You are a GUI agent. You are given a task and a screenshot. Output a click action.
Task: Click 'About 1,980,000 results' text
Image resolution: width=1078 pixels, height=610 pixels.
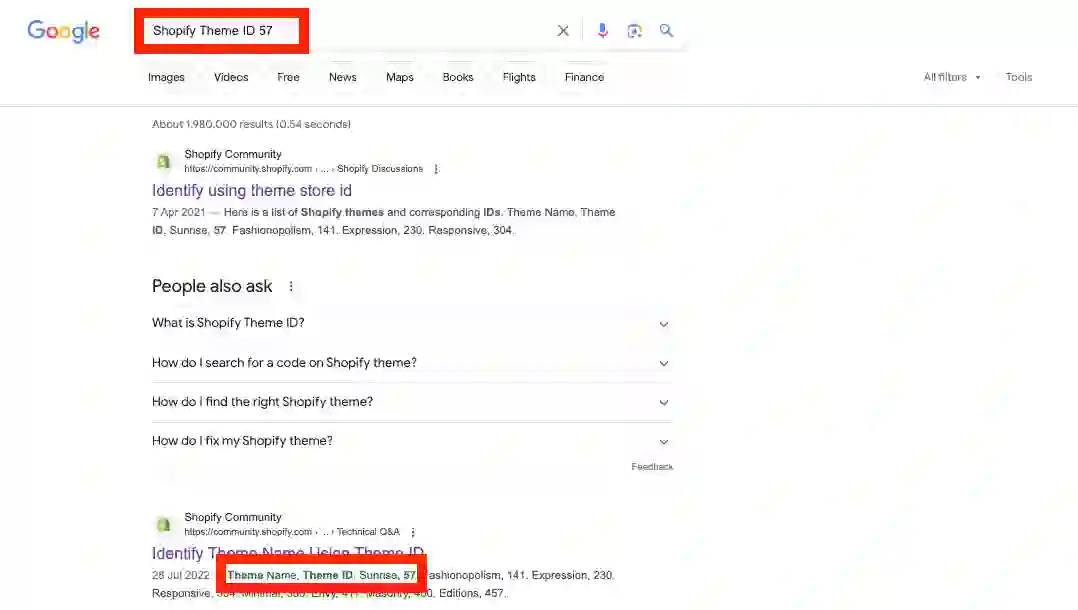point(252,124)
